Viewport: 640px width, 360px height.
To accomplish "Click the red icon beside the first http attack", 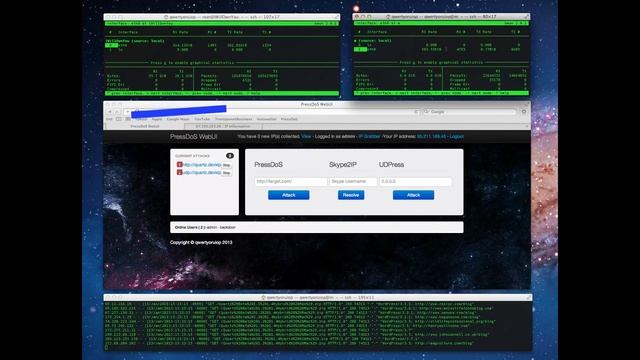I will (x=179, y=164).
